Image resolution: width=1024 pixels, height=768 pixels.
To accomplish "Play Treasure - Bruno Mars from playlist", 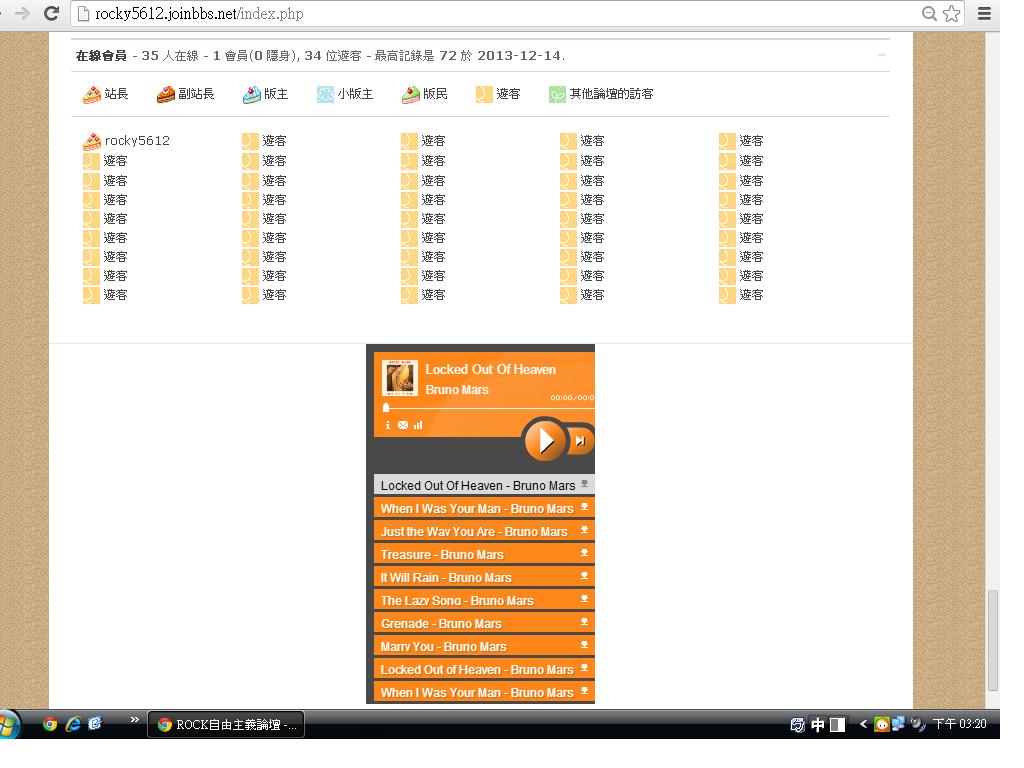I will [442, 554].
